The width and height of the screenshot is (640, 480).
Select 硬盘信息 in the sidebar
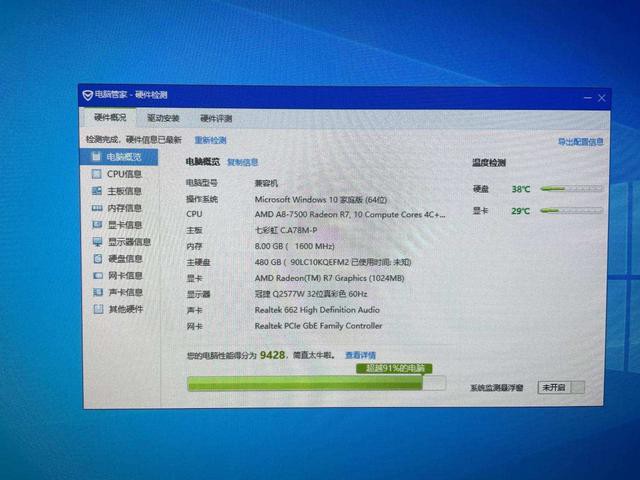125,259
